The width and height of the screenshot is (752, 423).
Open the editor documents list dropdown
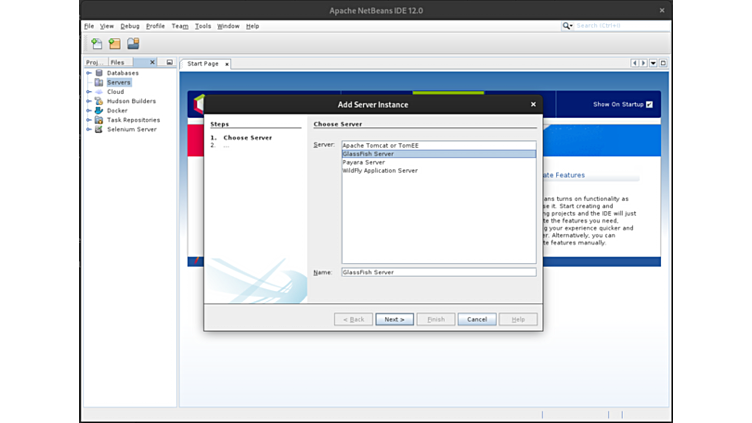coord(653,63)
